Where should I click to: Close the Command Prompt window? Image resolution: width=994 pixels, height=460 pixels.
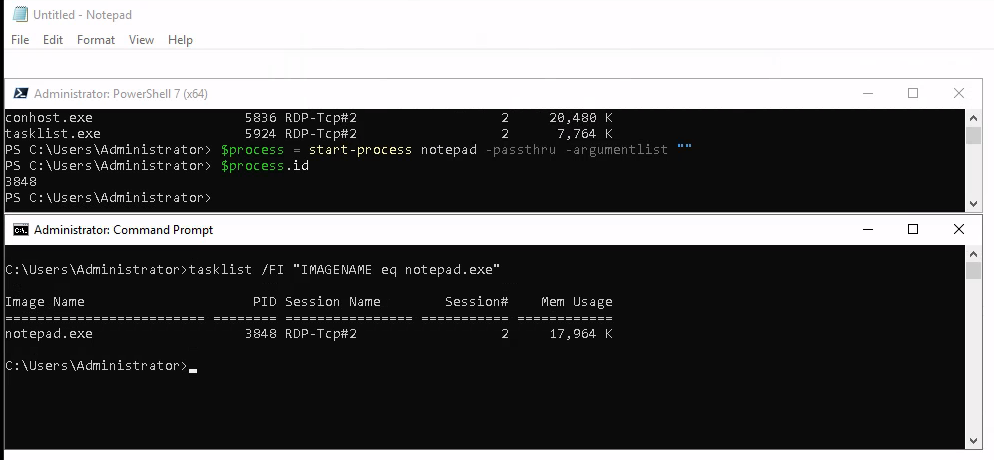pyautogui.click(x=958, y=229)
